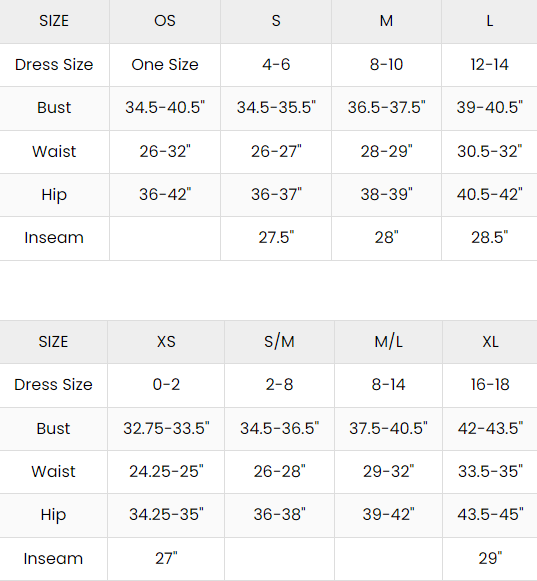Viewport: 537px width, 581px height.
Task: Click the 32.75-33.5" bust measurement
Action: click(x=166, y=429)
